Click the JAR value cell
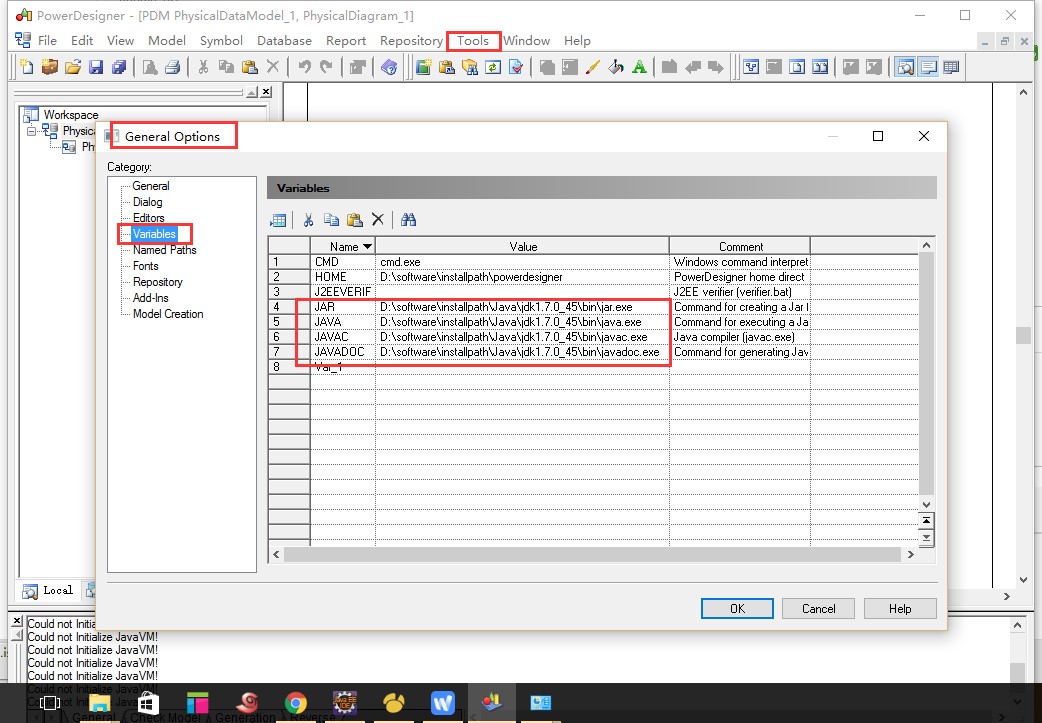The image size is (1042, 723). click(522, 307)
